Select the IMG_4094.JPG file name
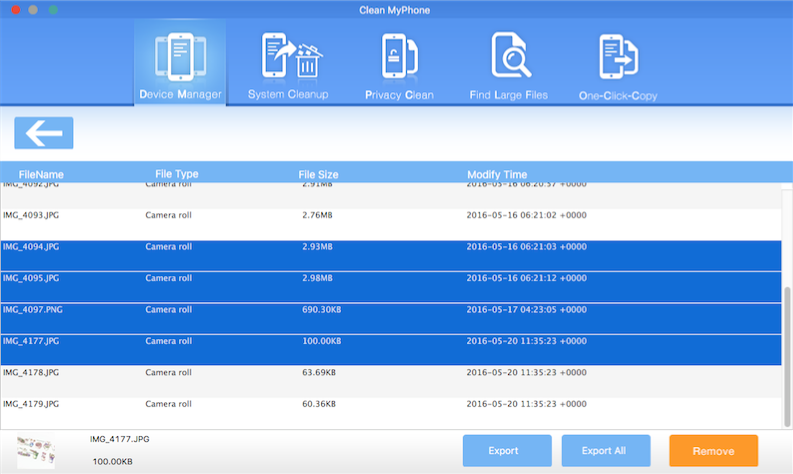Screen dimensions: 793x474 31,247
